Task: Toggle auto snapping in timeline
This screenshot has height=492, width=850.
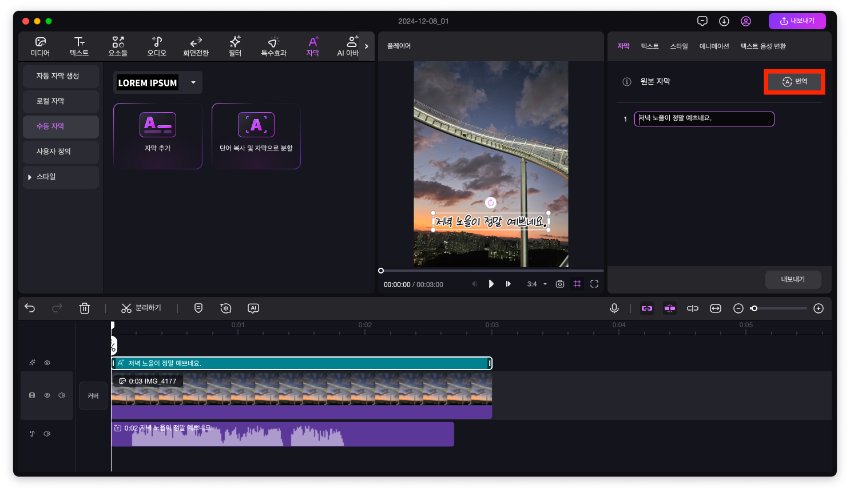Action: point(670,308)
